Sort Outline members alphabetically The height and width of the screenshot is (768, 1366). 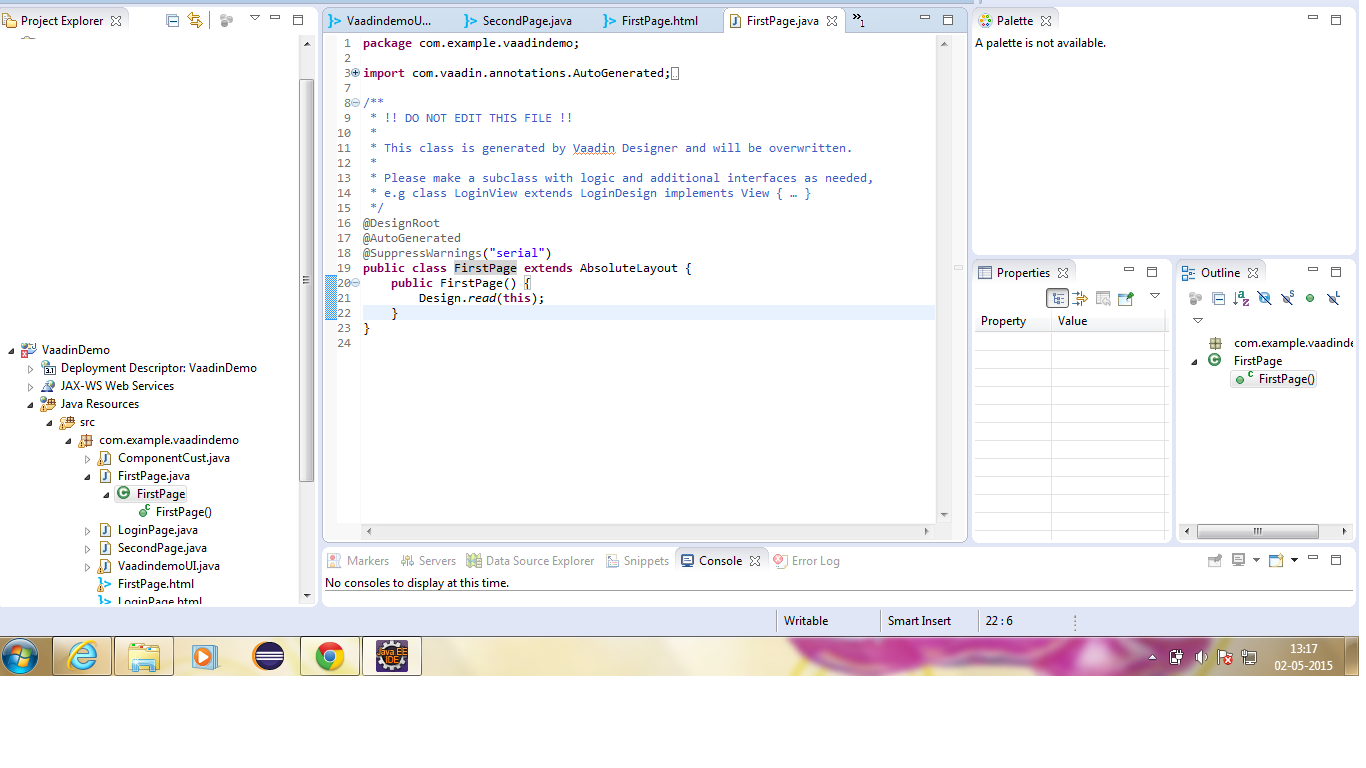(x=1241, y=298)
